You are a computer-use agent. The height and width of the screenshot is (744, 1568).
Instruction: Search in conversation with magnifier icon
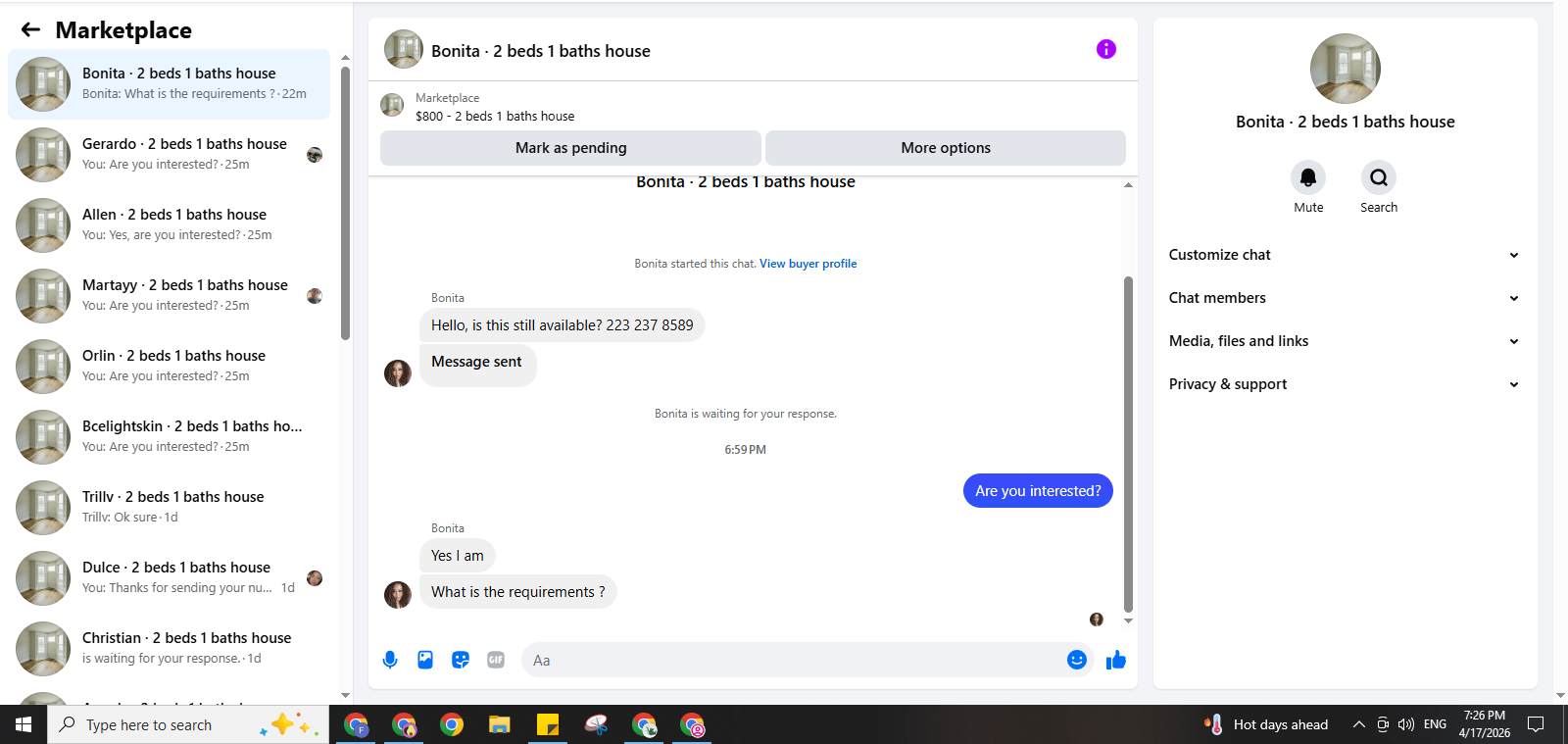(x=1379, y=177)
